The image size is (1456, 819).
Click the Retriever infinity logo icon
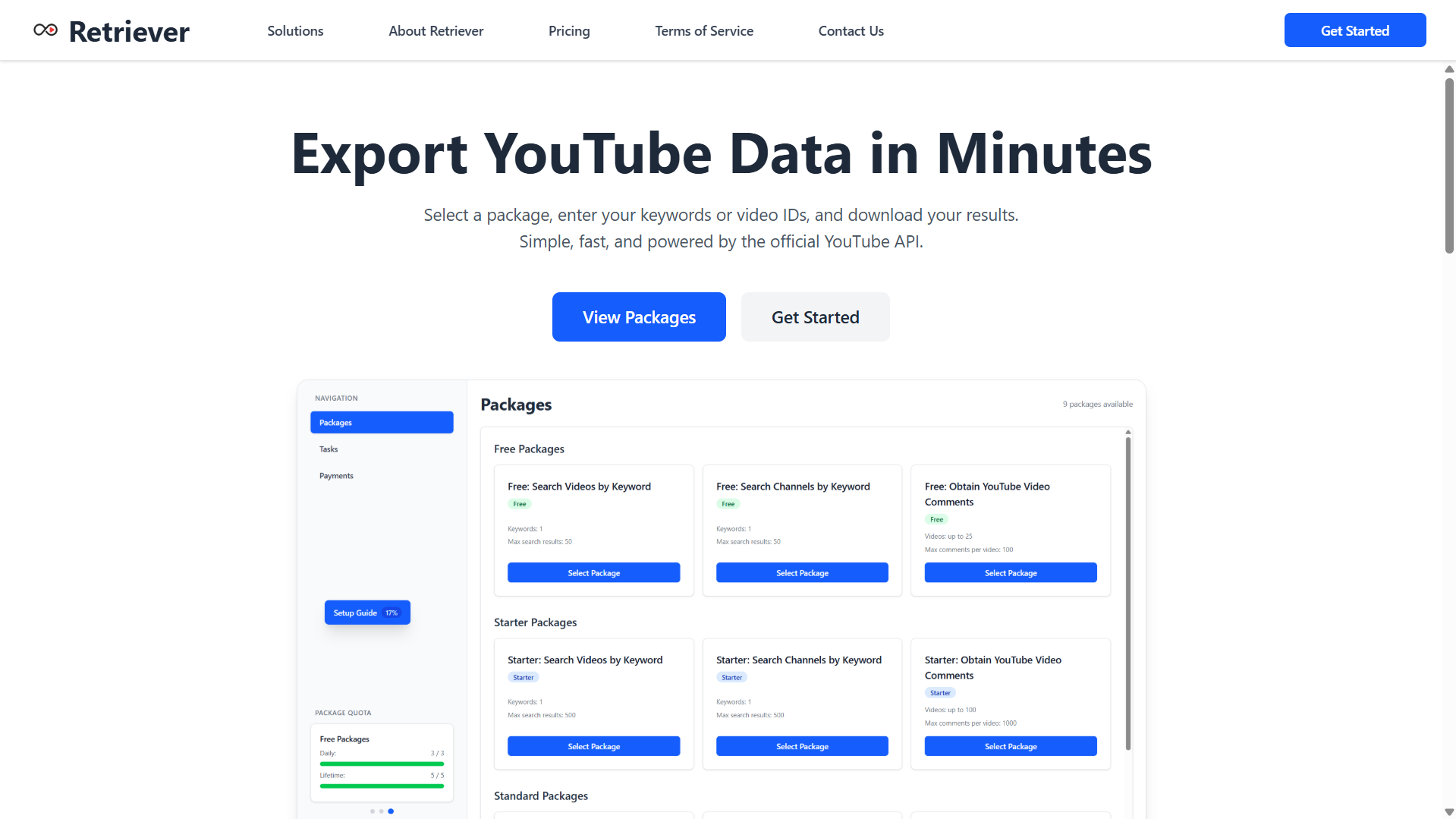click(x=45, y=30)
